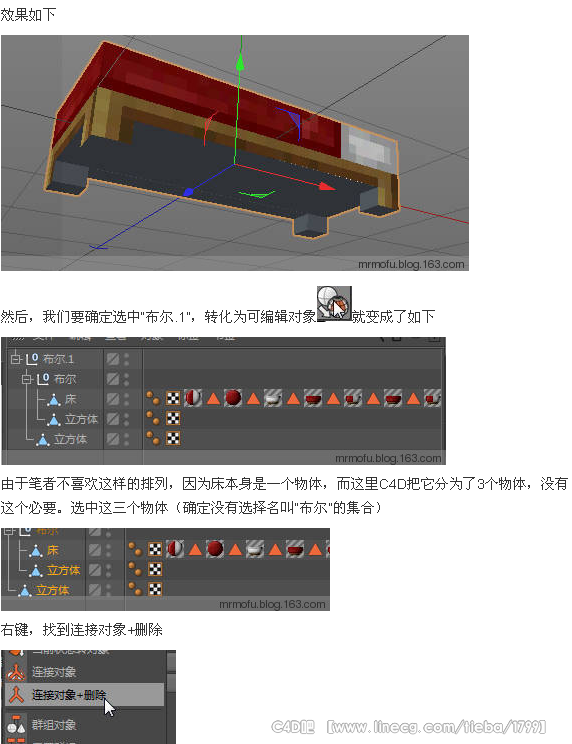
Task: Click white bowl material tag in second panel
Action: click(x=255, y=549)
